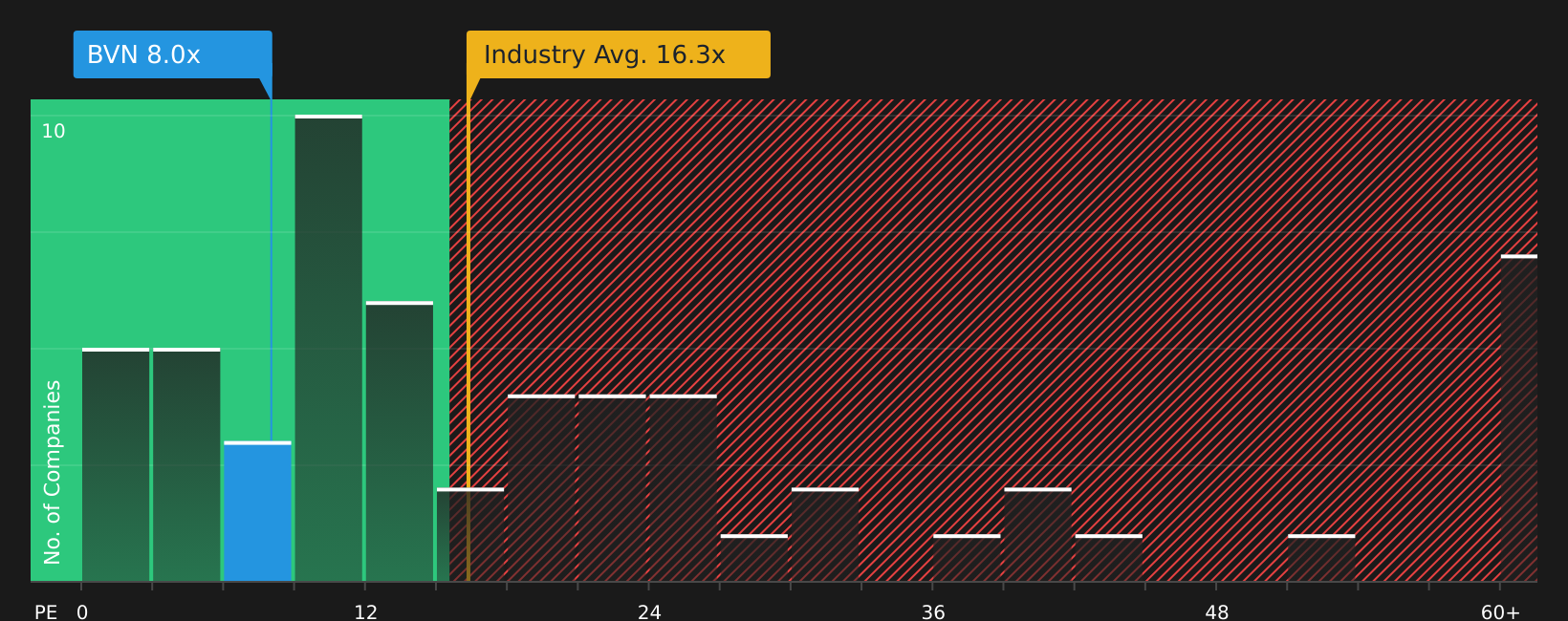Select the bar for PE 12 to 15
This screenshot has width=1568, height=621.
coord(400,441)
